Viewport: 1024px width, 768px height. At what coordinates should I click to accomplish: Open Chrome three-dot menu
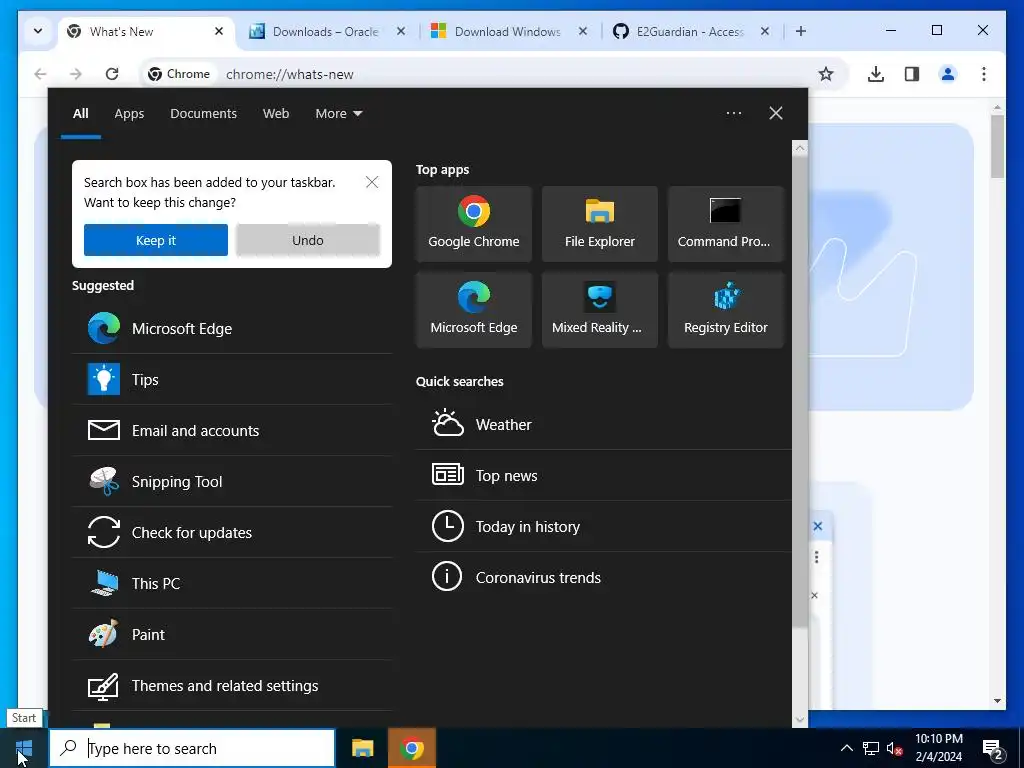pos(984,74)
